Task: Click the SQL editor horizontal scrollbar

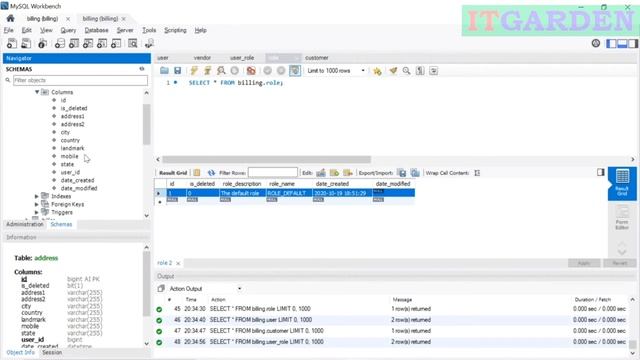Action: (x=267, y=159)
